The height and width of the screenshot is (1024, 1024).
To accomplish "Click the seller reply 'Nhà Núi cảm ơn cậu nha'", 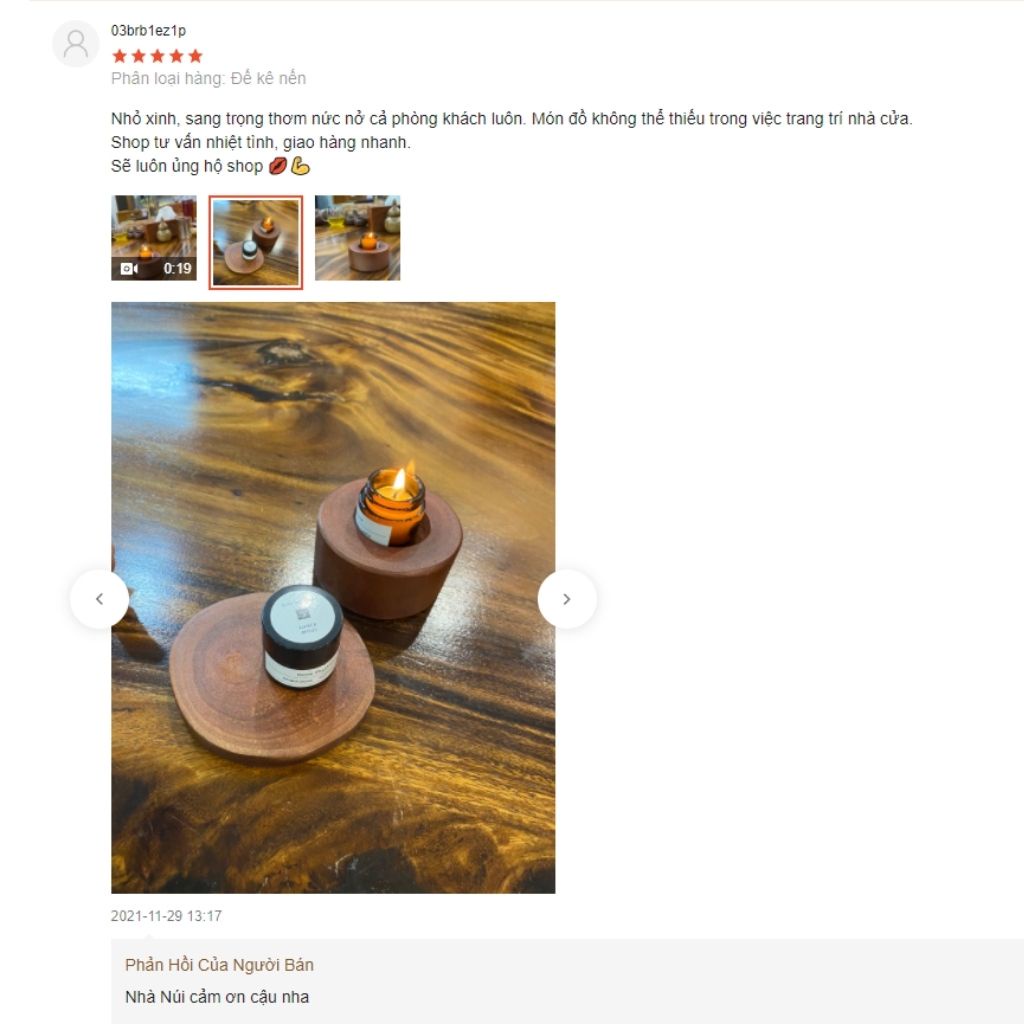I will click(x=217, y=997).
